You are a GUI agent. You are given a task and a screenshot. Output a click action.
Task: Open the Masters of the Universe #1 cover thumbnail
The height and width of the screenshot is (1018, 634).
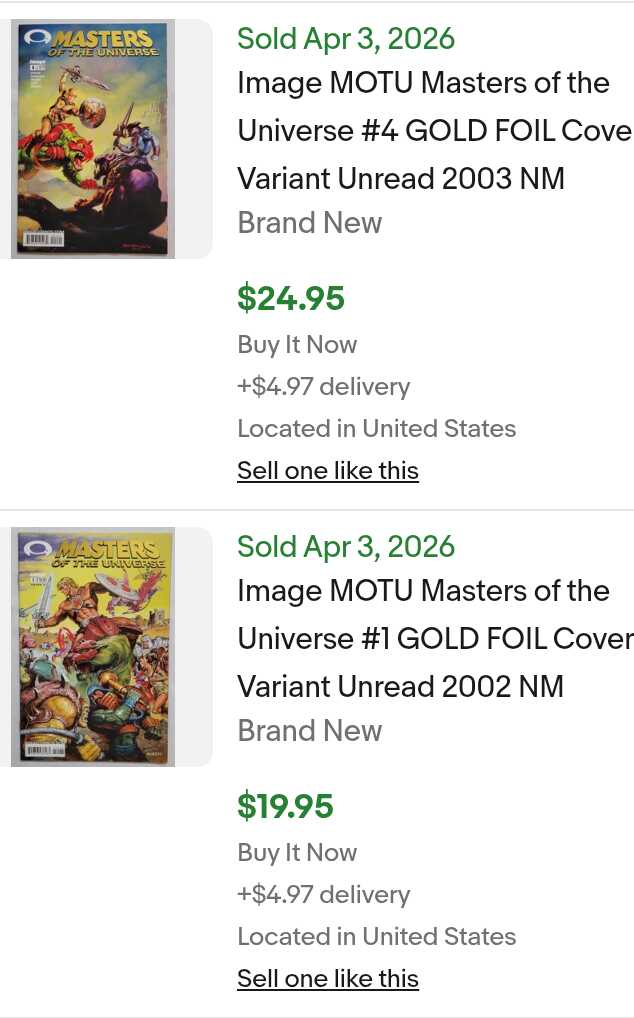tap(93, 647)
